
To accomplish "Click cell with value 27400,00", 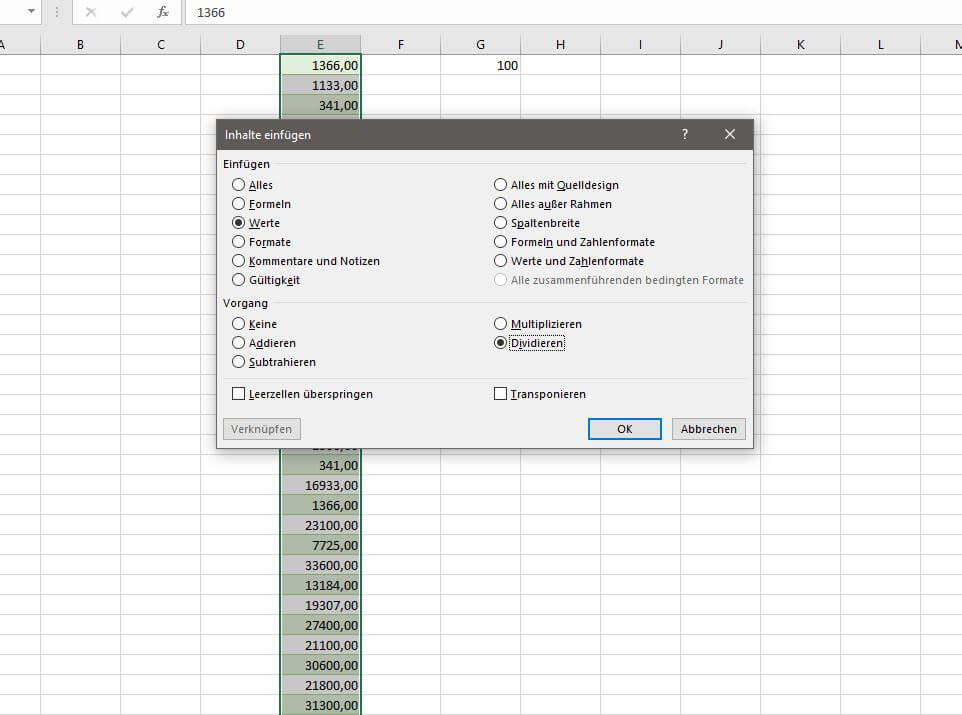I will (x=320, y=625).
